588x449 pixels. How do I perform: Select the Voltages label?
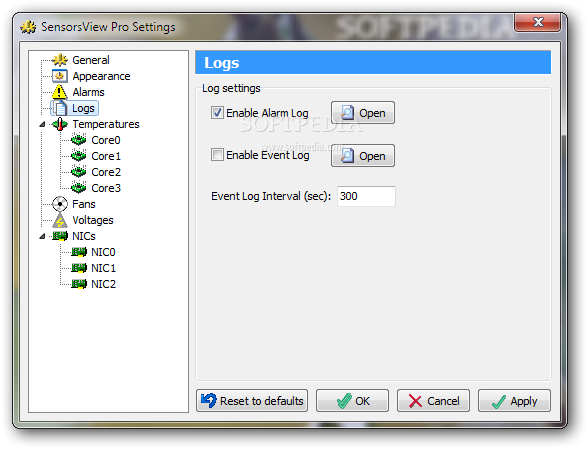pyautogui.click(x=93, y=220)
